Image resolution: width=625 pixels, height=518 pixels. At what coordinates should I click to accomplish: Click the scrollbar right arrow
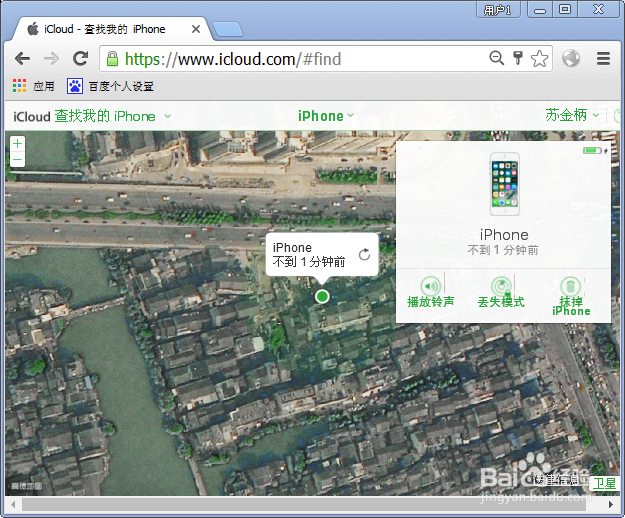(x=611, y=504)
